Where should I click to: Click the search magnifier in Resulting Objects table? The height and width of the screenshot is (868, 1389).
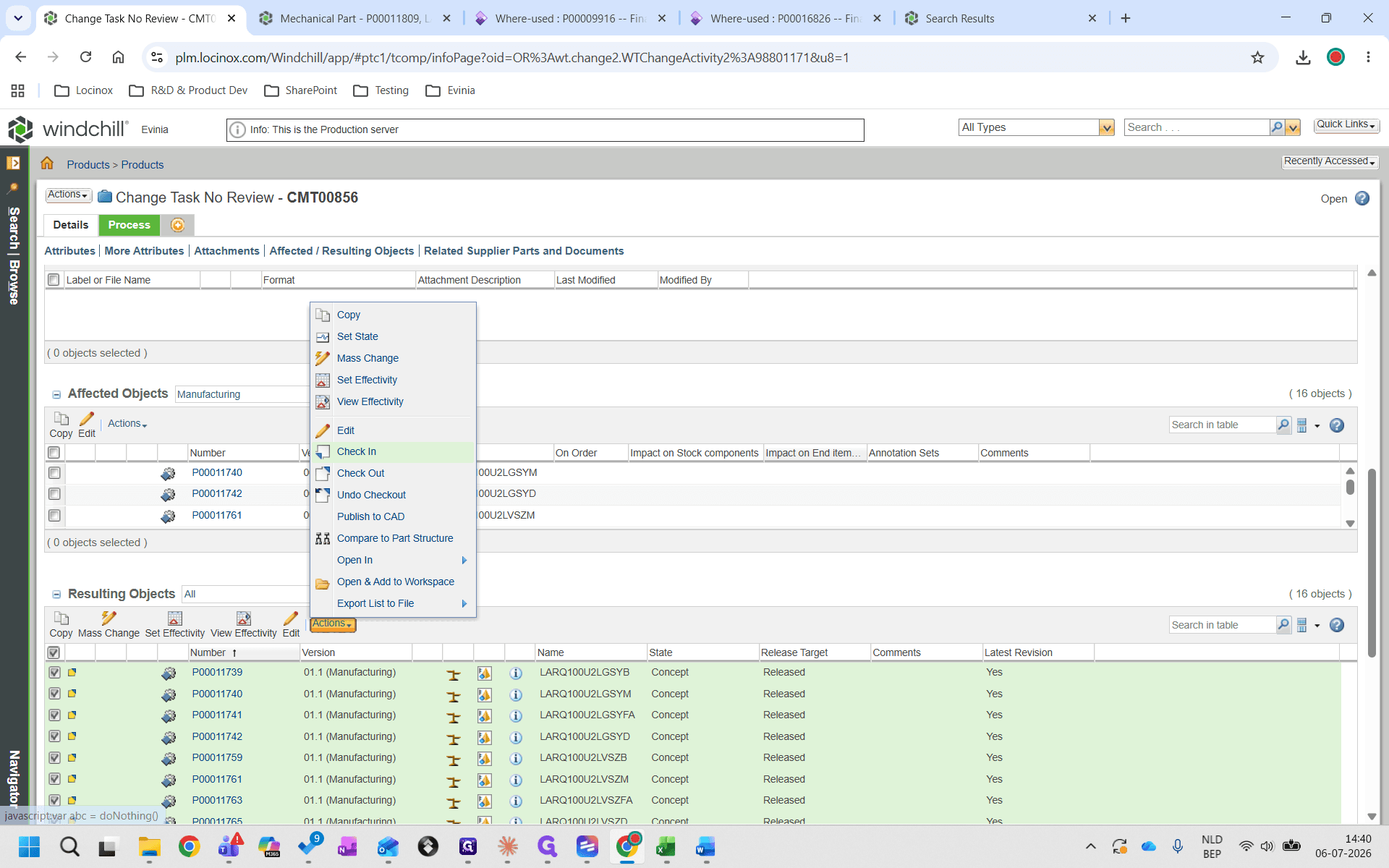click(1283, 625)
